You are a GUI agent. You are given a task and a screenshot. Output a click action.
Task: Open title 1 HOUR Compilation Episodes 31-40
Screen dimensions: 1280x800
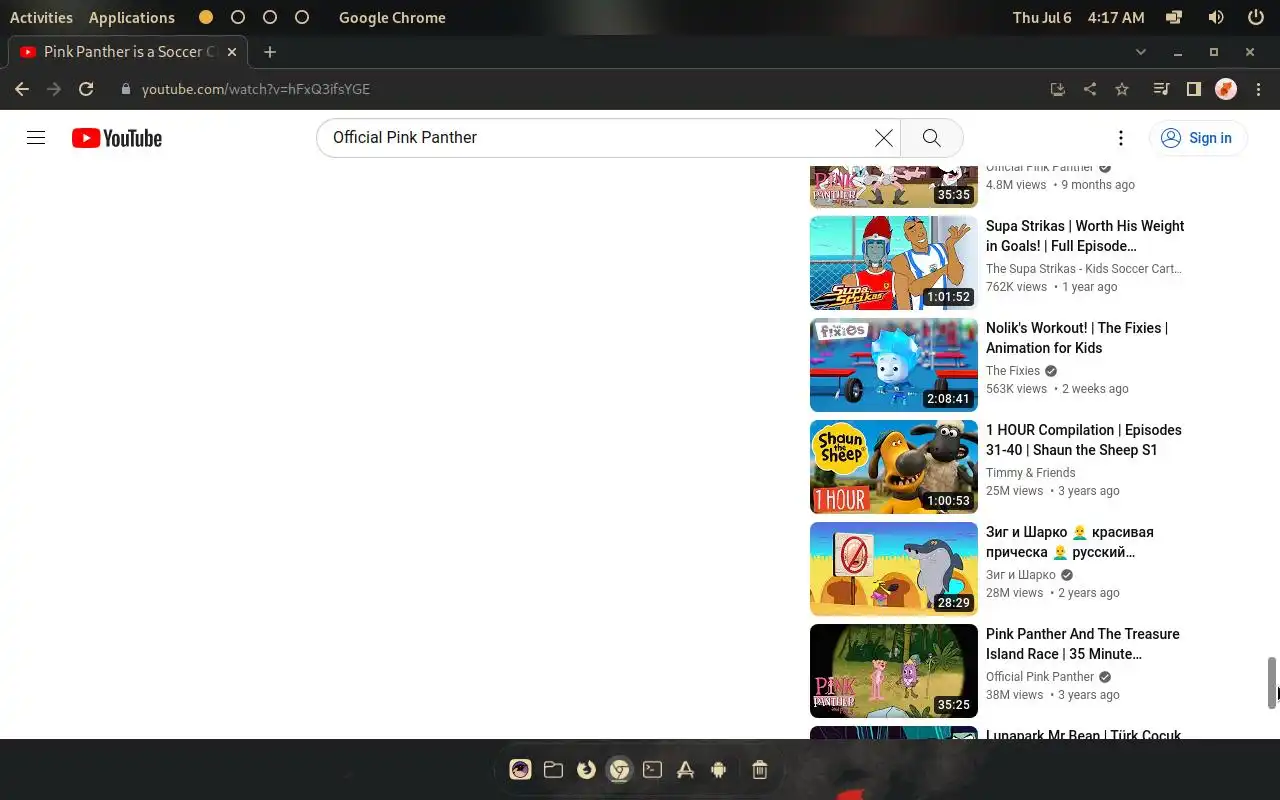click(x=1084, y=440)
